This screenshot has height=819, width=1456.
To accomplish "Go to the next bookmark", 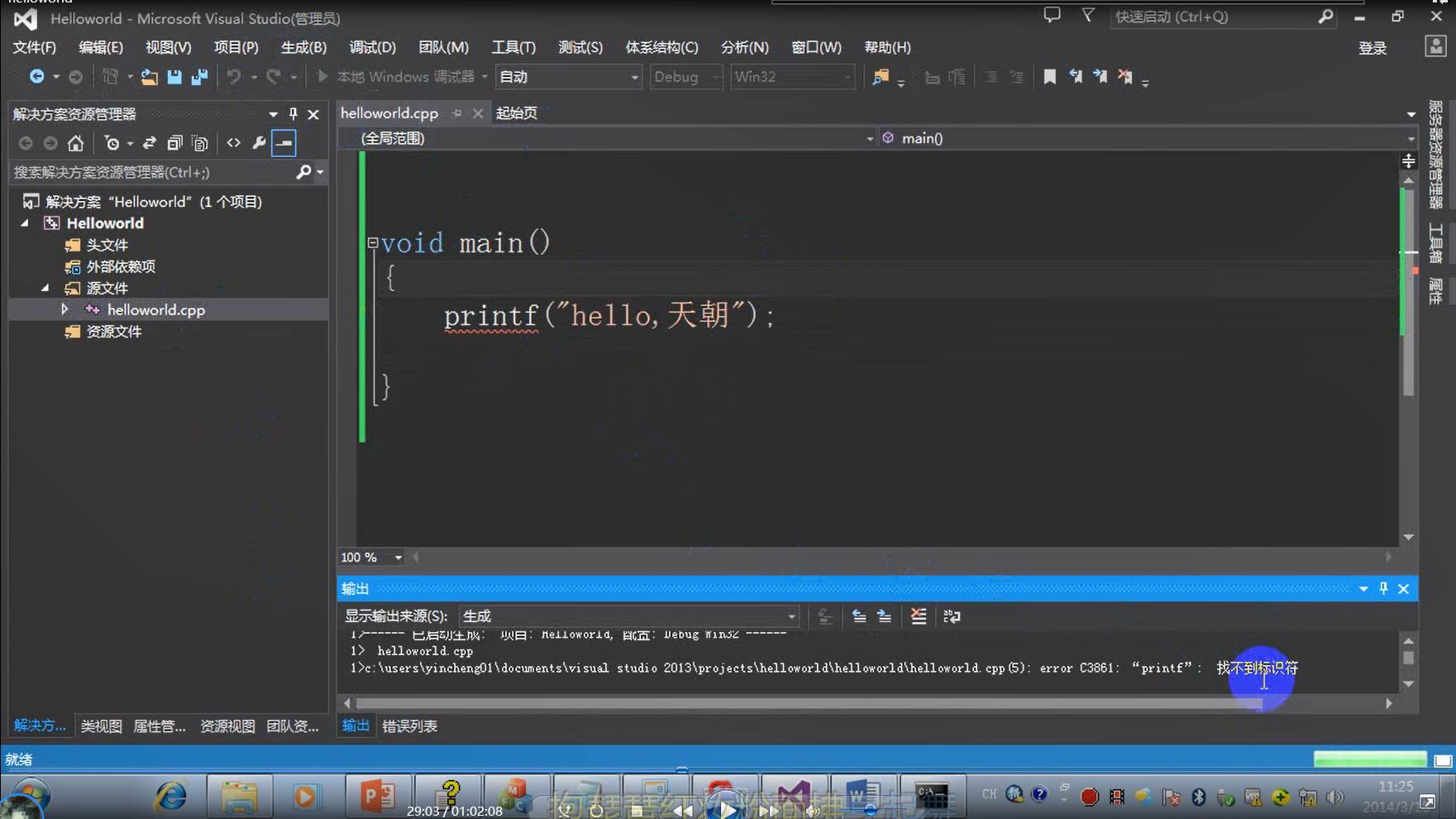I will (x=1100, y=77).
